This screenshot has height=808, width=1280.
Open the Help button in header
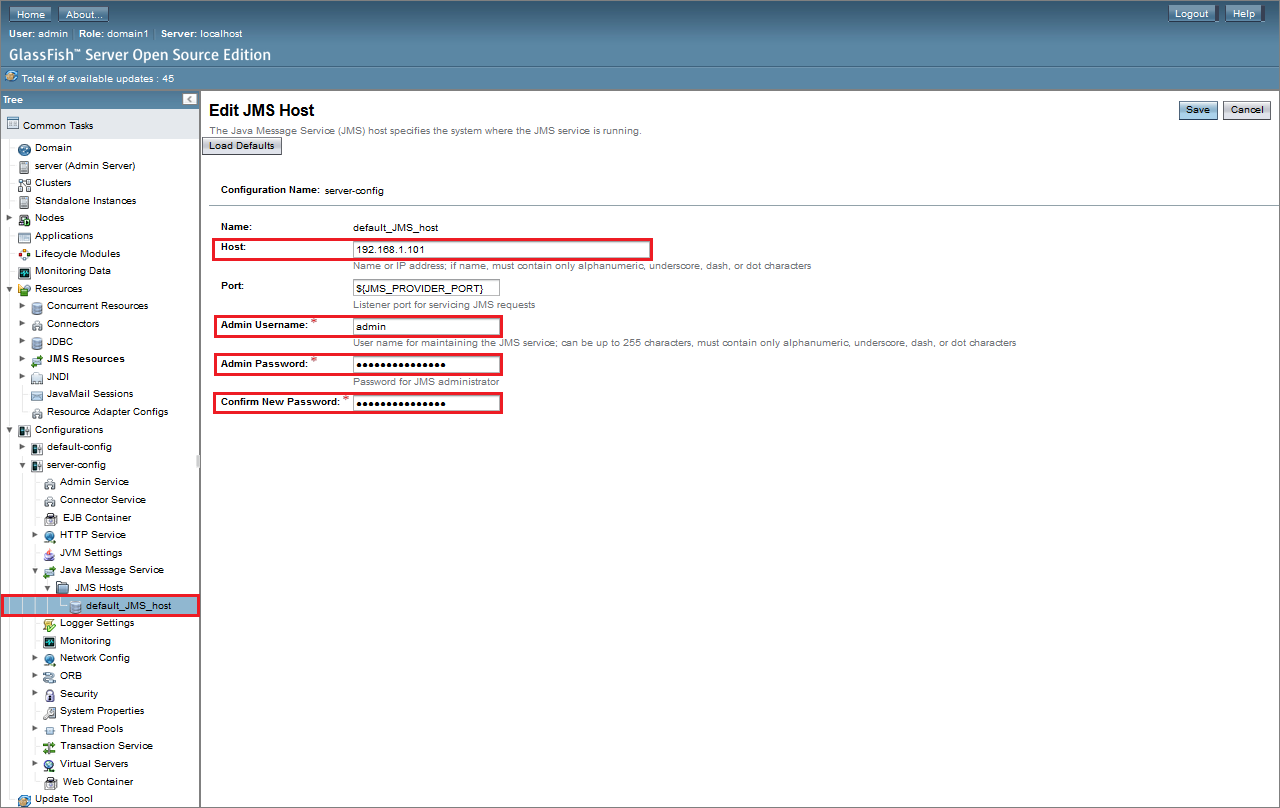click(1244, 14)
